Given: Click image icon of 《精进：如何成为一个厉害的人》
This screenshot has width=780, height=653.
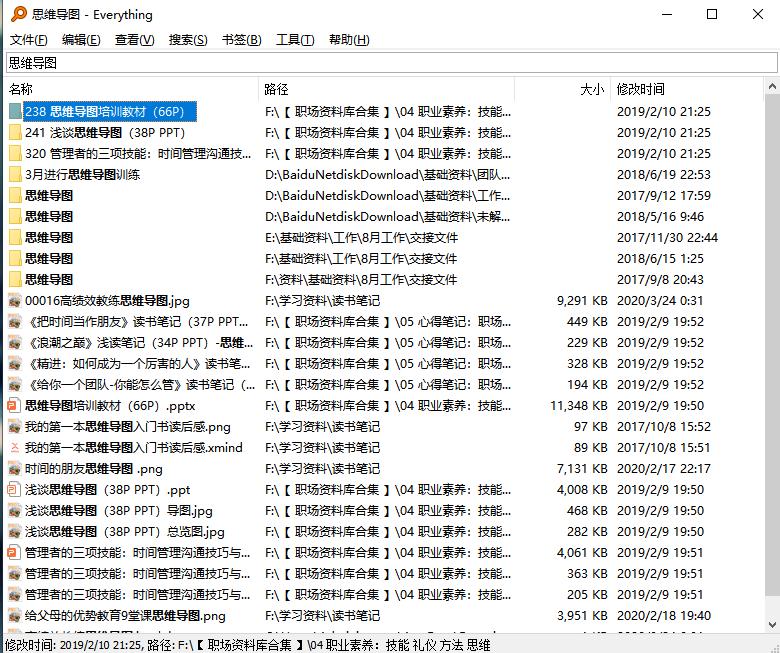Looking at the screenshot, I should (15, 364).
